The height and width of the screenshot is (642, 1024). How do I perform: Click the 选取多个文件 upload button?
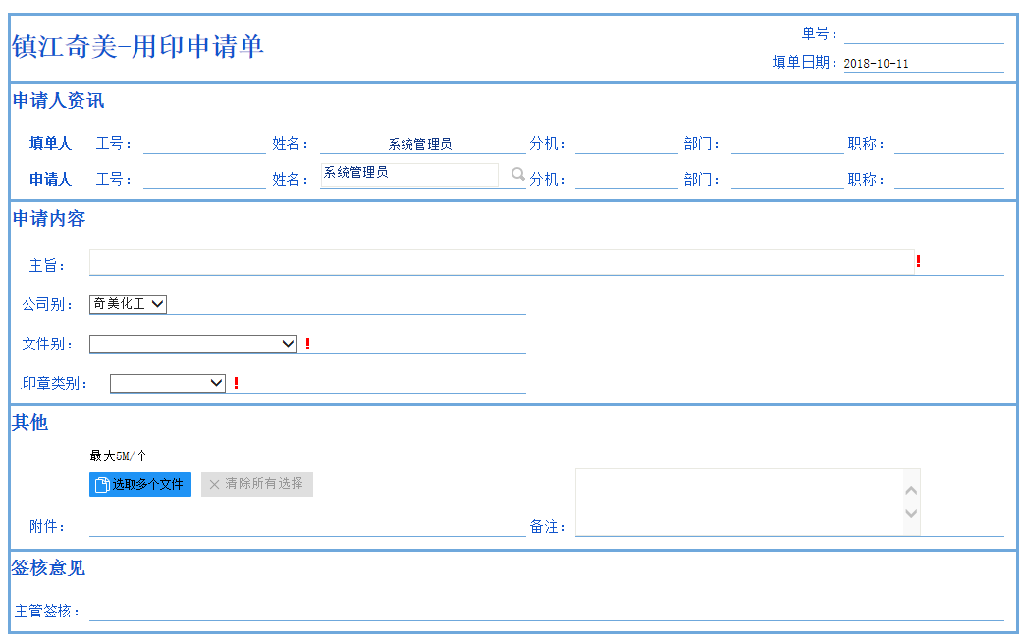click(140, 485)
